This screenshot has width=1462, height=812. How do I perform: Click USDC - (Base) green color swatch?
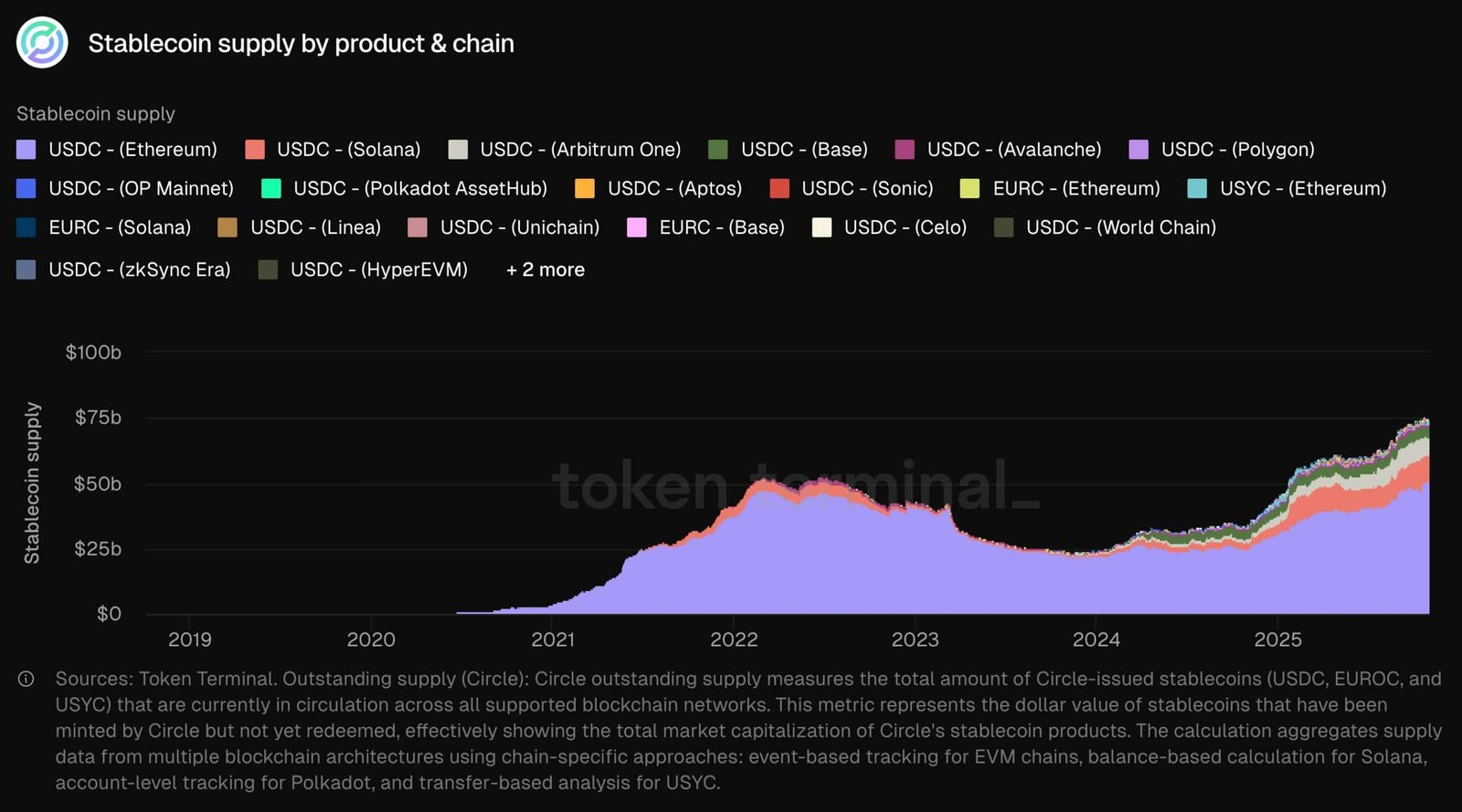point(718,149)
